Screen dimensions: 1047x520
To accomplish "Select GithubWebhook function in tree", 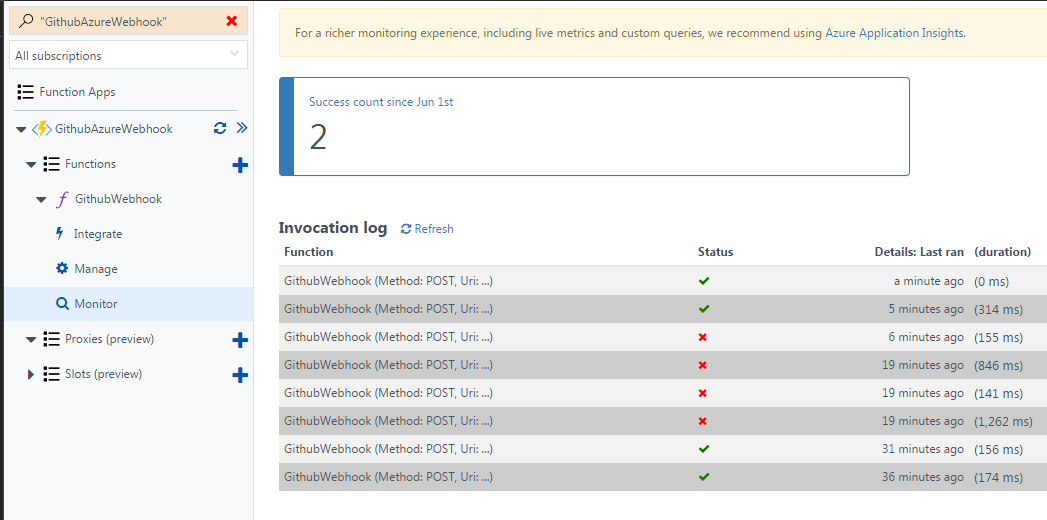I will pyautogui.click(x=118, y=199).
